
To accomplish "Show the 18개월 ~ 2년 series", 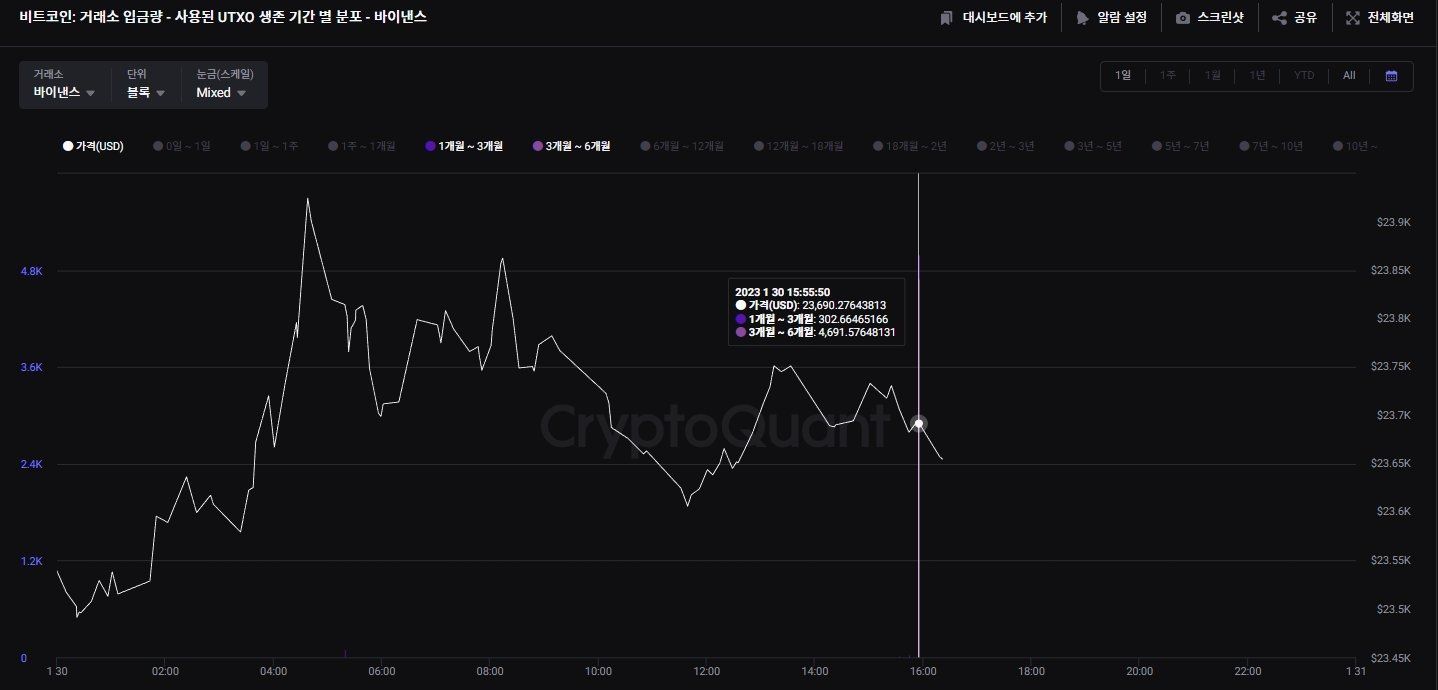I will coord(908,145).
